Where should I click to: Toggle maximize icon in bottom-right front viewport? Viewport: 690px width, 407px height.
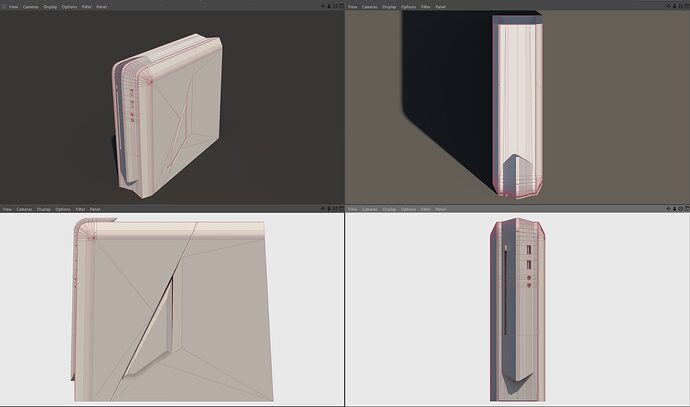pos(686,209)
